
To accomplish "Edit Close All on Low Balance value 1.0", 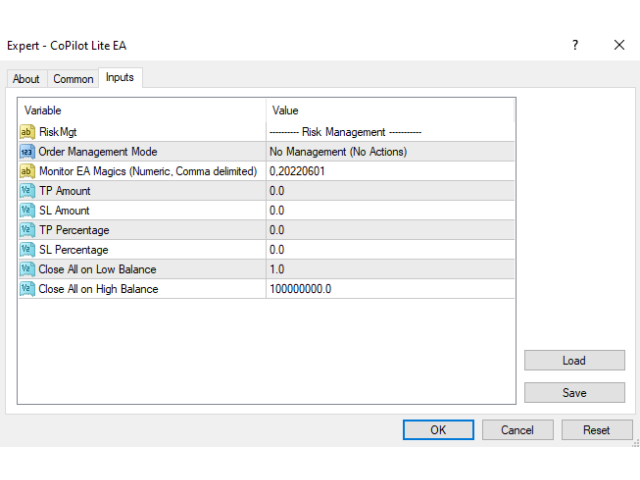I will click(x=391, y=269).
